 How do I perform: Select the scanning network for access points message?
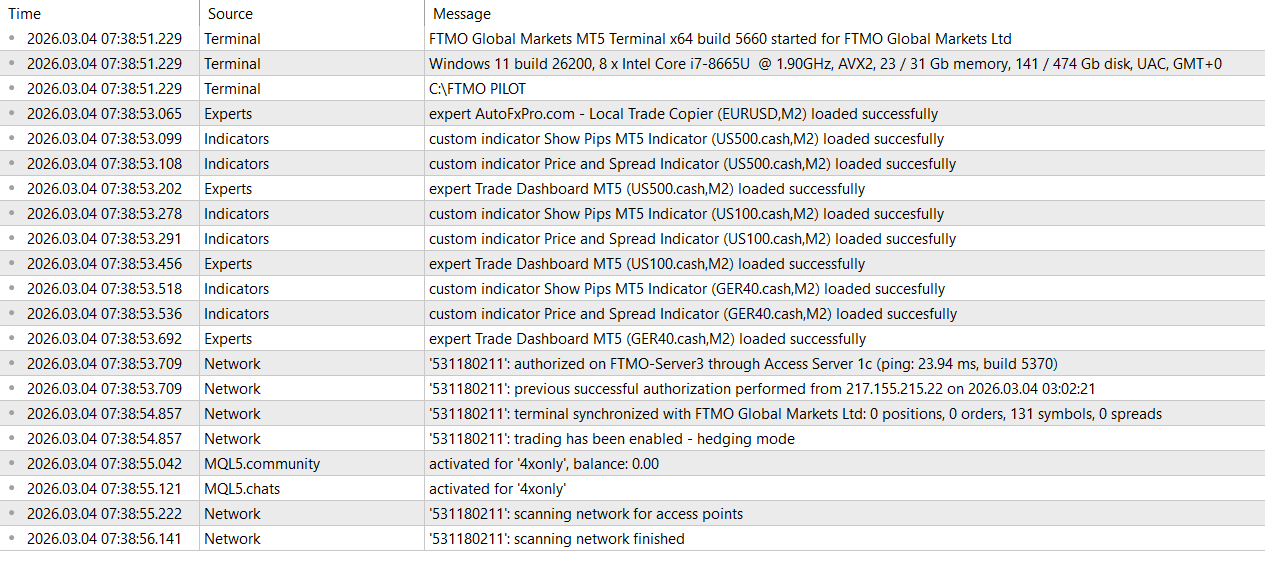(x=586, y=514)
